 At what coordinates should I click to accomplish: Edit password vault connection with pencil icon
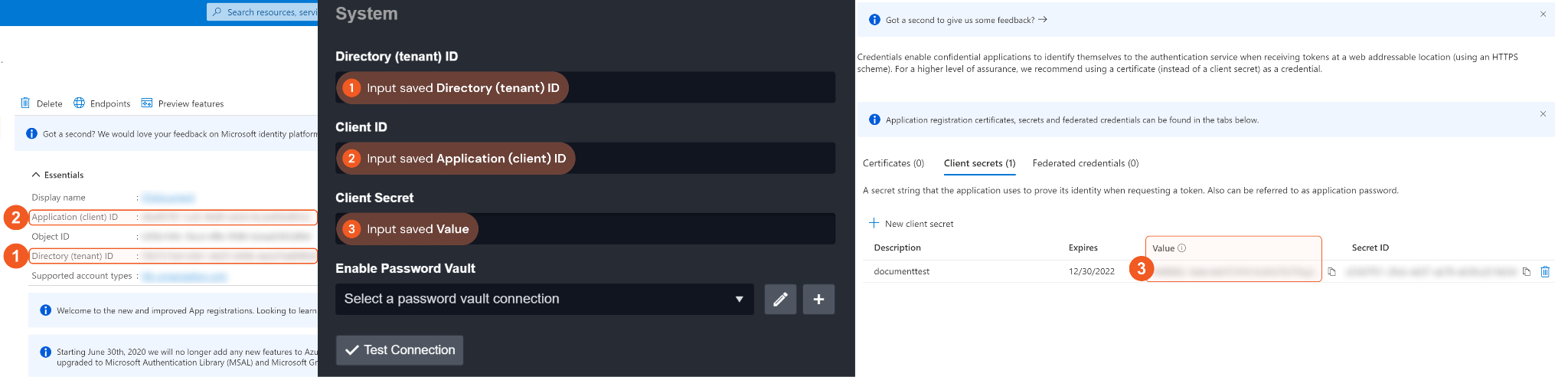(780, 299)
